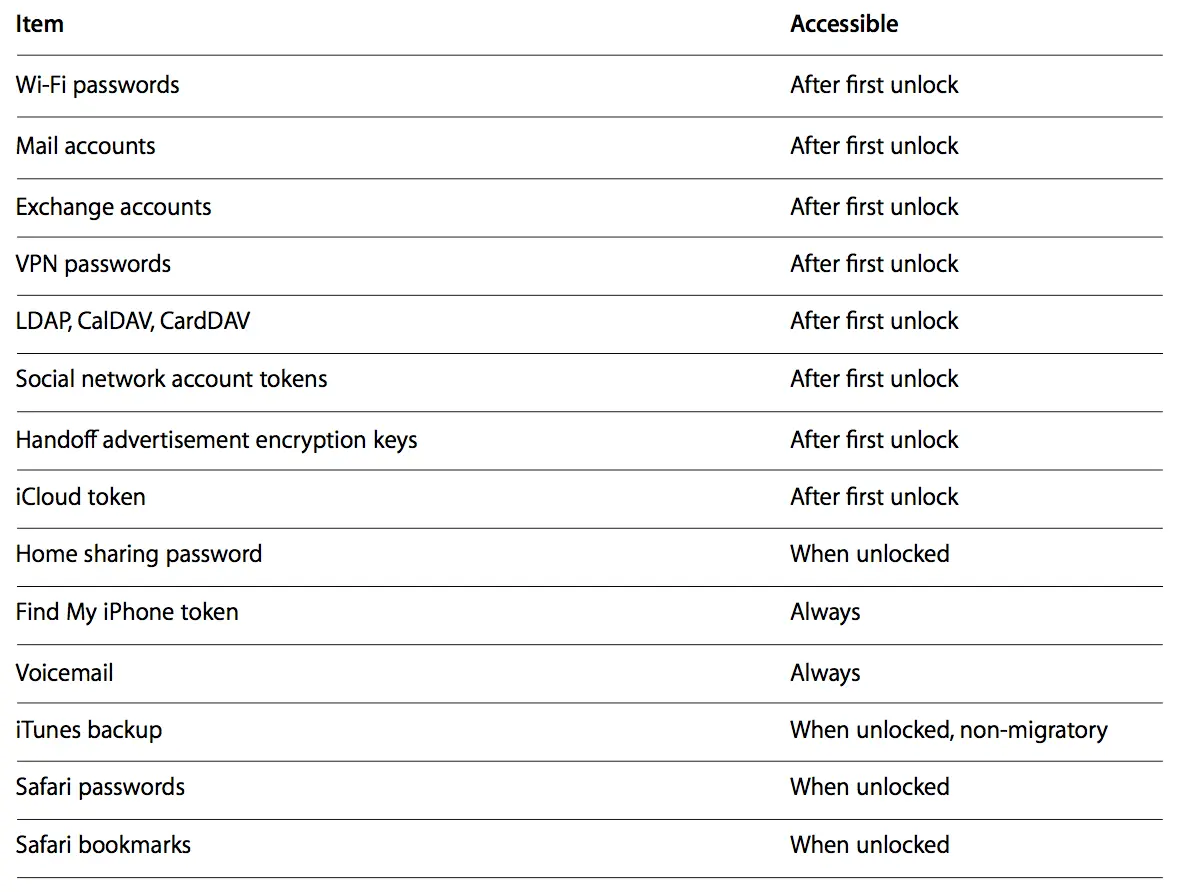Select the "Exchange accounts" entry
Image resolution: width=1196 pixels, height=892 pixels.
[114, 207]
